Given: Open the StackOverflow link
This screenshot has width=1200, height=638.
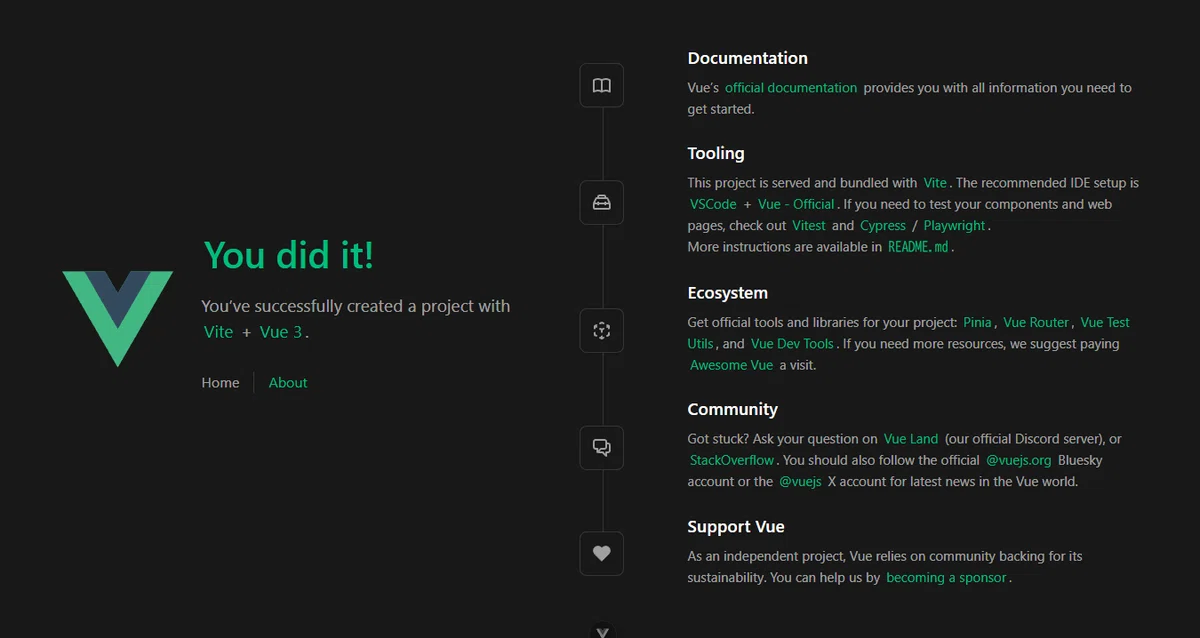Looking at the screenshot, I should tap(732, 460).
